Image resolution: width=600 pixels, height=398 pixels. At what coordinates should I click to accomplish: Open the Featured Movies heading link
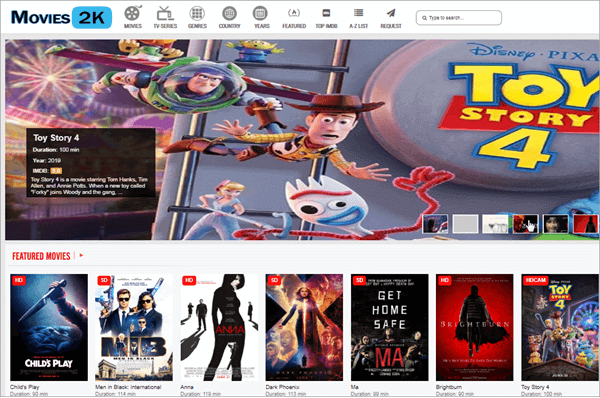tap(41, 256)
